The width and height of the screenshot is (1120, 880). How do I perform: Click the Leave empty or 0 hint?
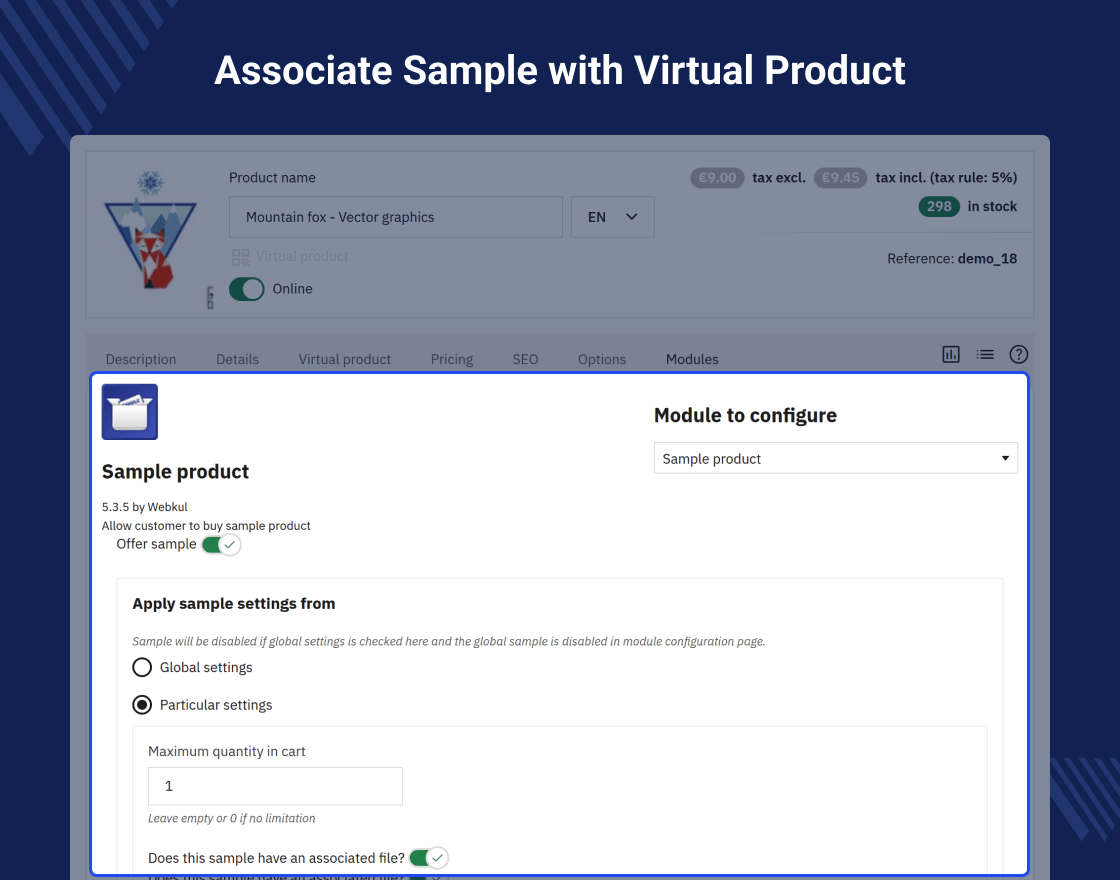pyautogui.click(x=231, y=819)
